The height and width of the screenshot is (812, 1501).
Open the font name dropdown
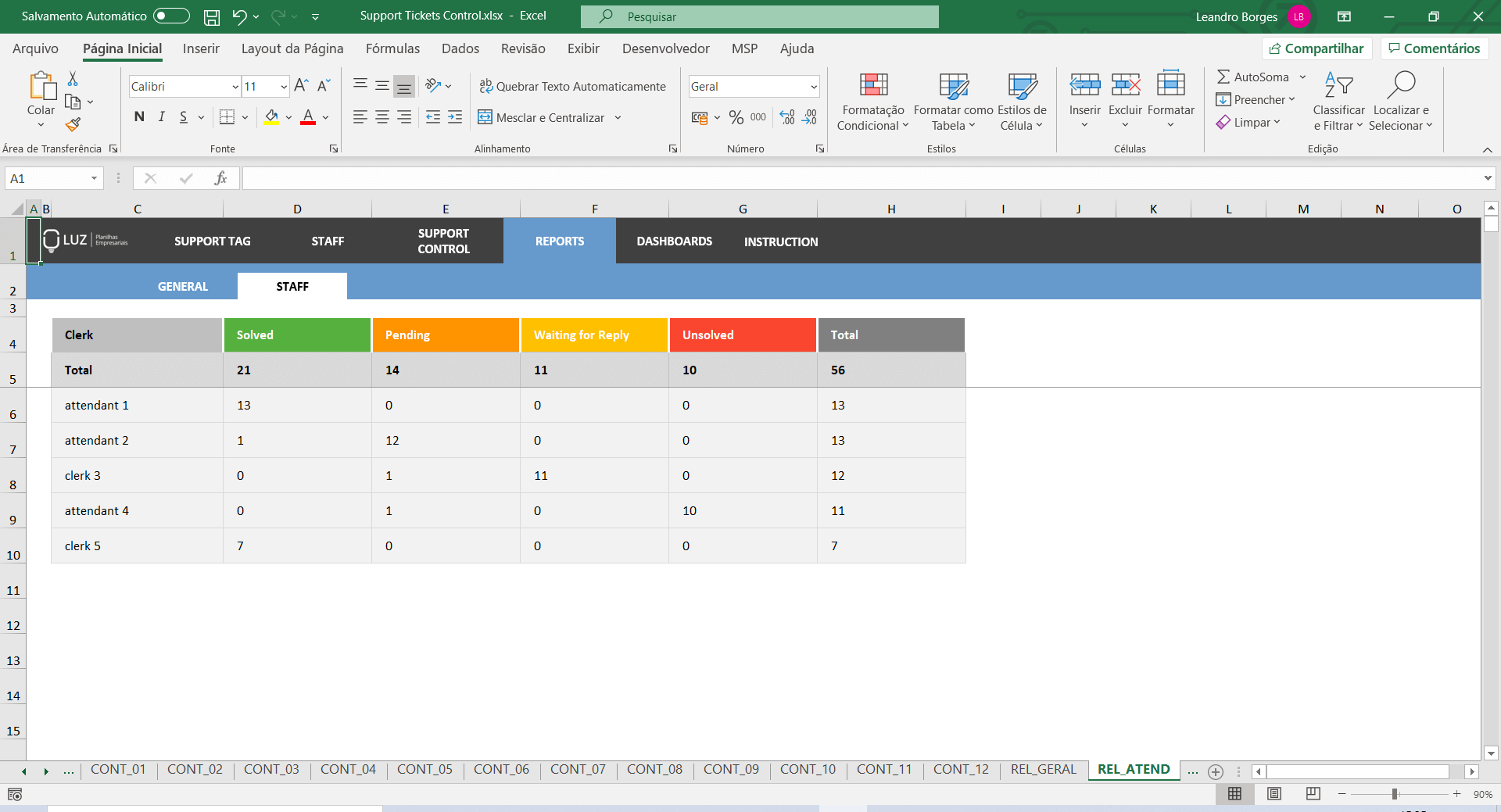235,86
